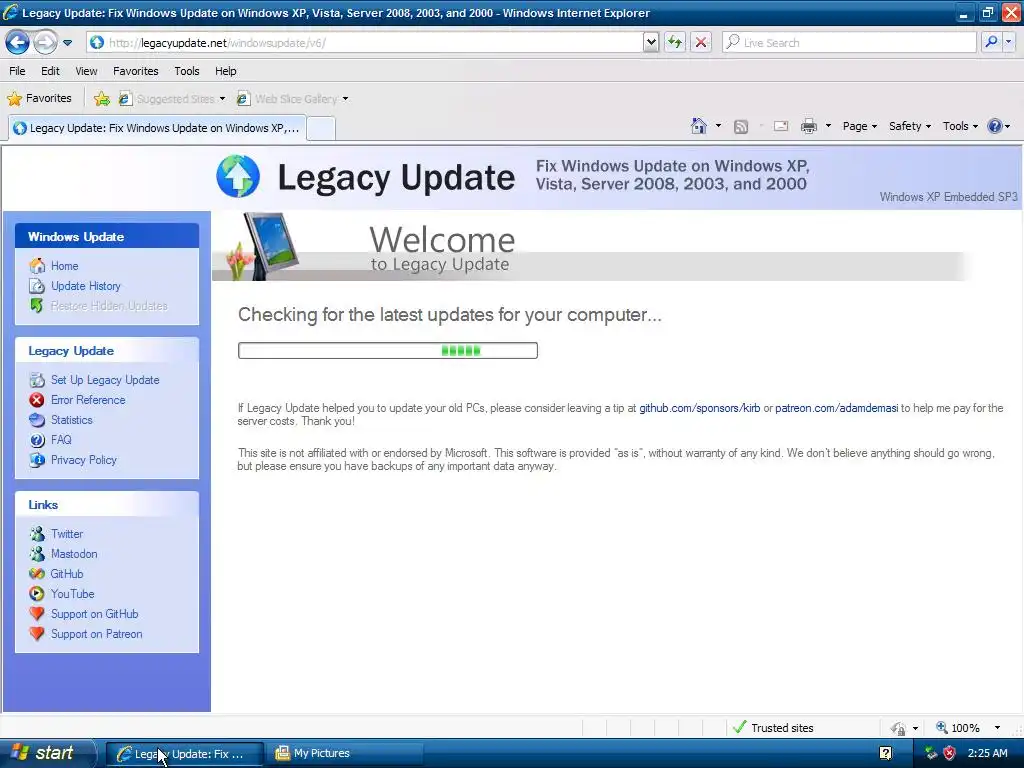Expand the zoom level dropdown arrow

[x=997, y=728]
